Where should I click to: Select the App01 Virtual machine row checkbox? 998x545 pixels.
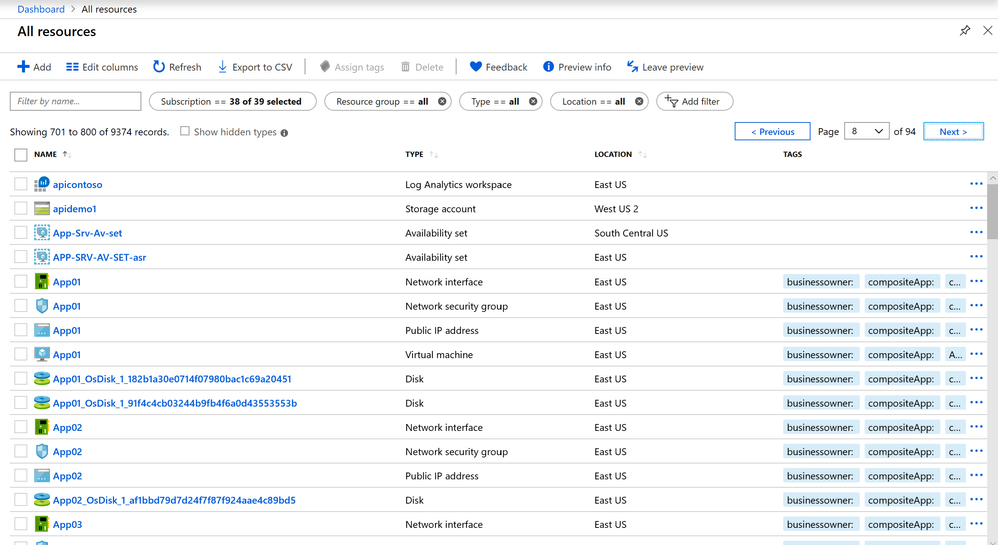[x=20, y=354]
